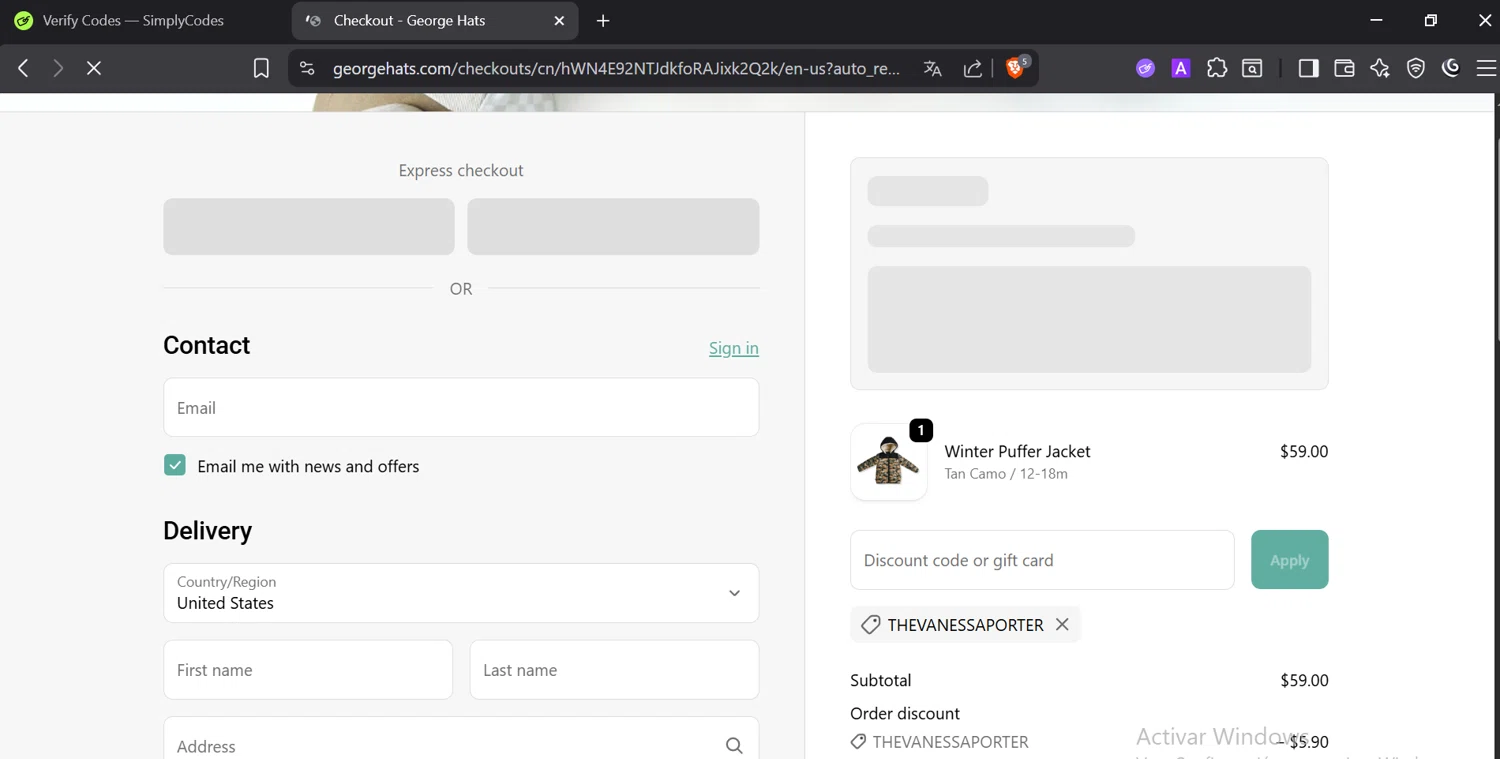The image size is (1500, 759).
Task: Open Brave Shields lion icon
Action: pos(1015,68)
